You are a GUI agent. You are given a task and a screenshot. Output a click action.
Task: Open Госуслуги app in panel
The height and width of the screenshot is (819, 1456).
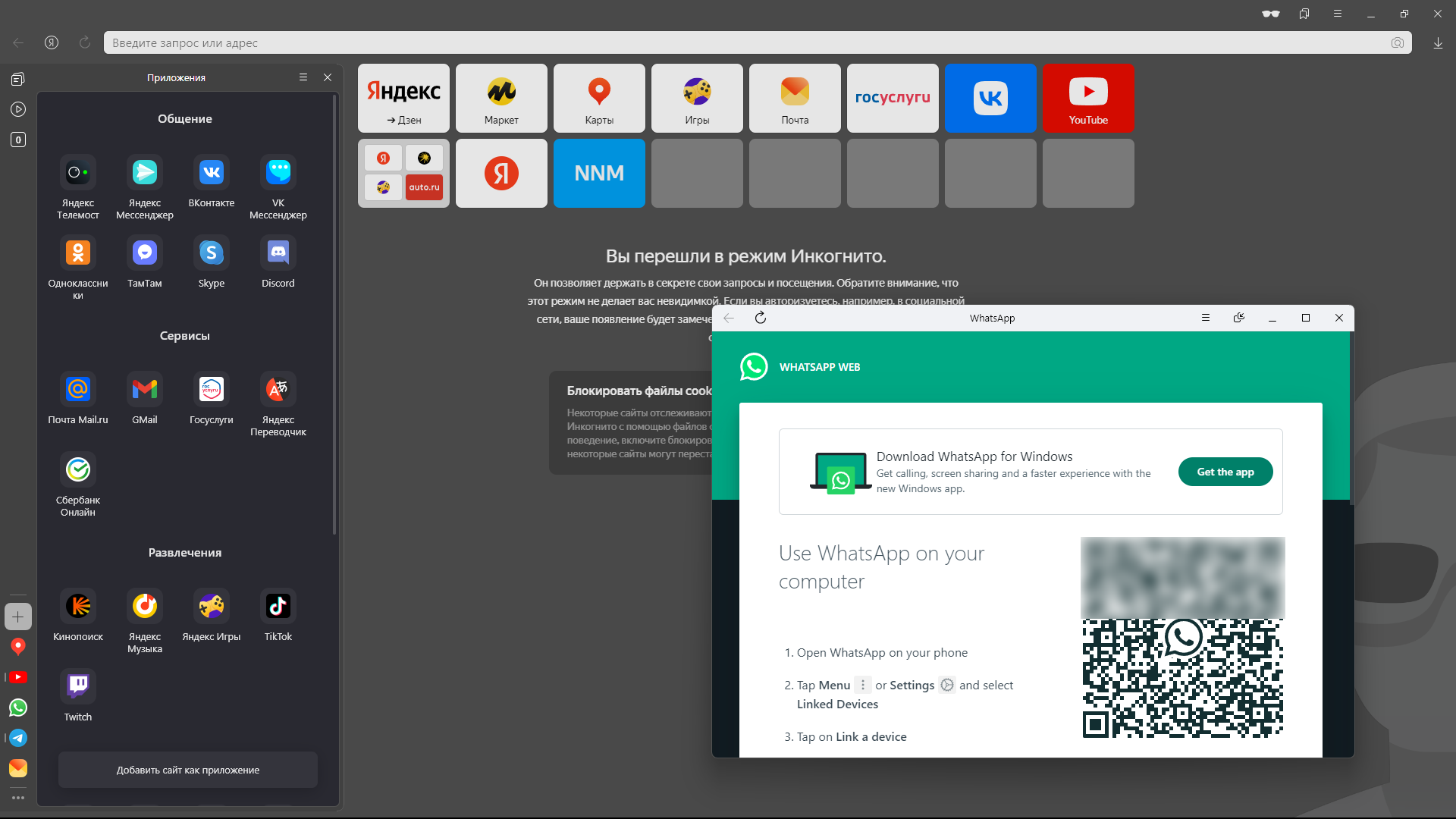tap(212, 397)
